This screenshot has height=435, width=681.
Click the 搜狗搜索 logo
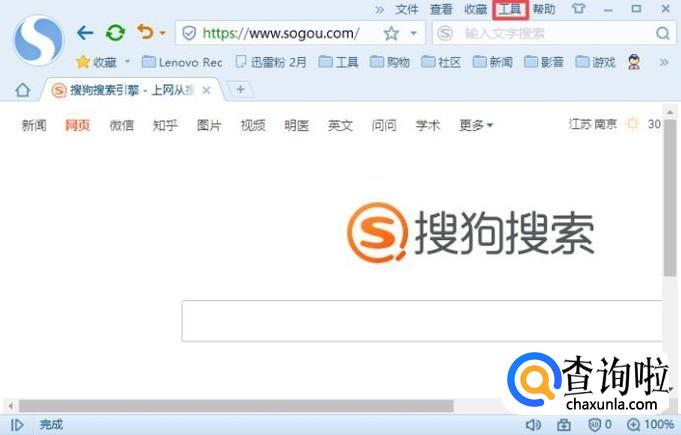pos(471,232)
